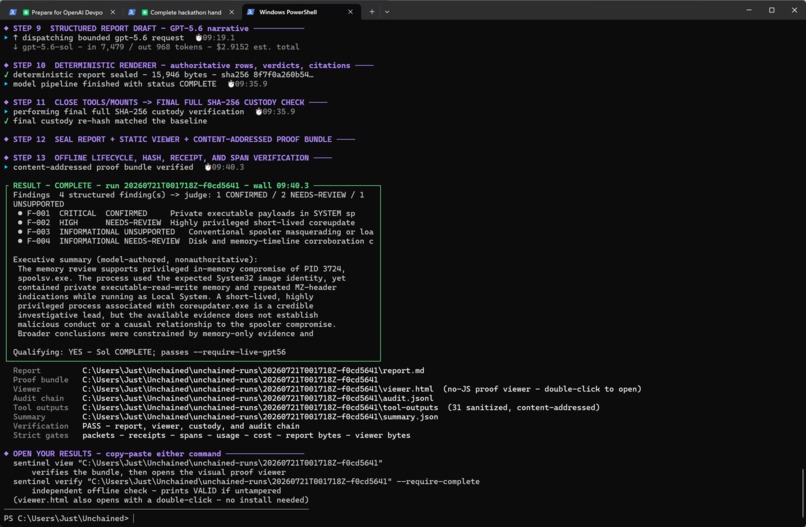This screenshot has height=527, width=806.
Task: Click the tool-outputs folder path
Action: coord(260,408)
